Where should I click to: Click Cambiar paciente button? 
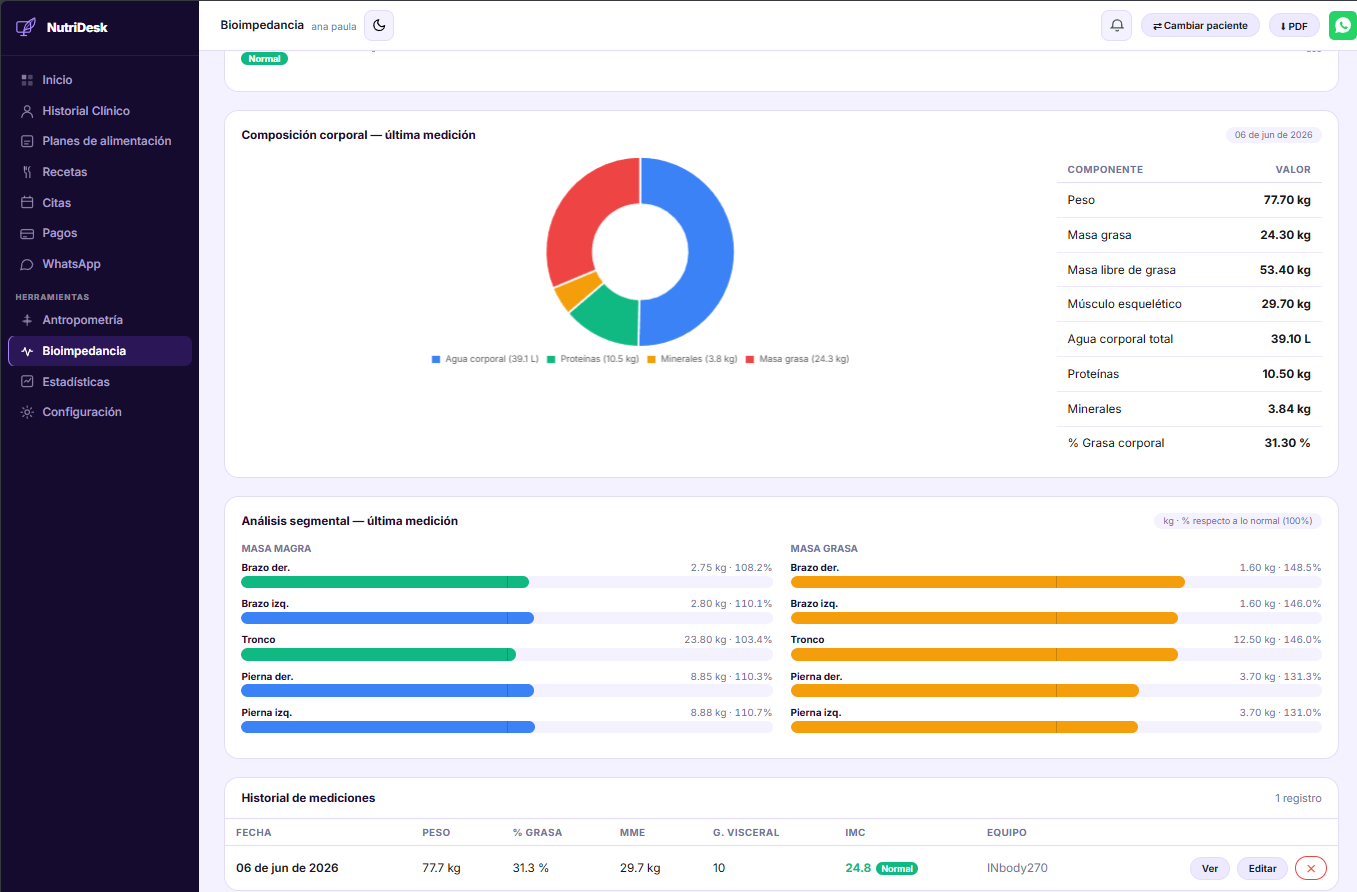coord(1200,25)
